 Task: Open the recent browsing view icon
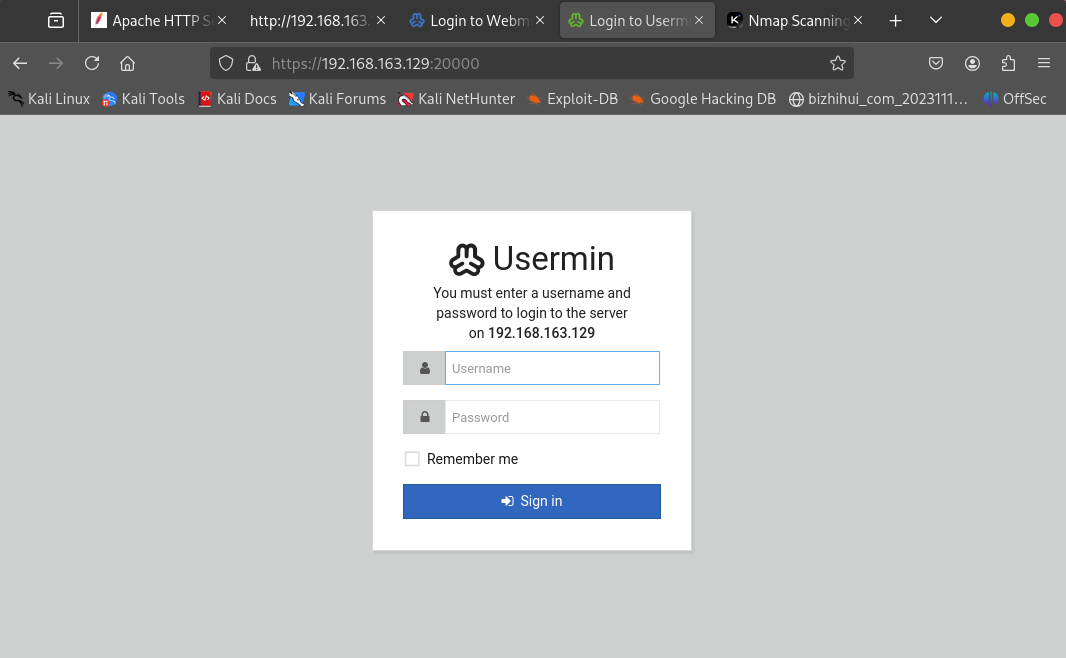click(56, 20)
